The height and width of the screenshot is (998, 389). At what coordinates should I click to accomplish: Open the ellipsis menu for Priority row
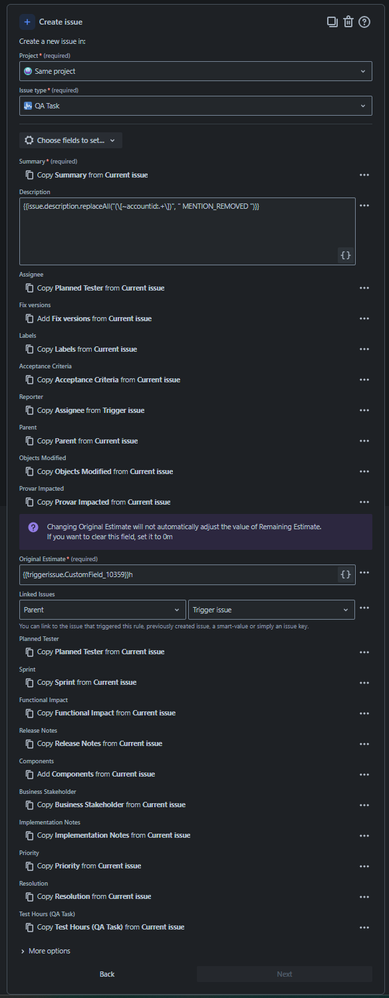click(x=364, y=866)
